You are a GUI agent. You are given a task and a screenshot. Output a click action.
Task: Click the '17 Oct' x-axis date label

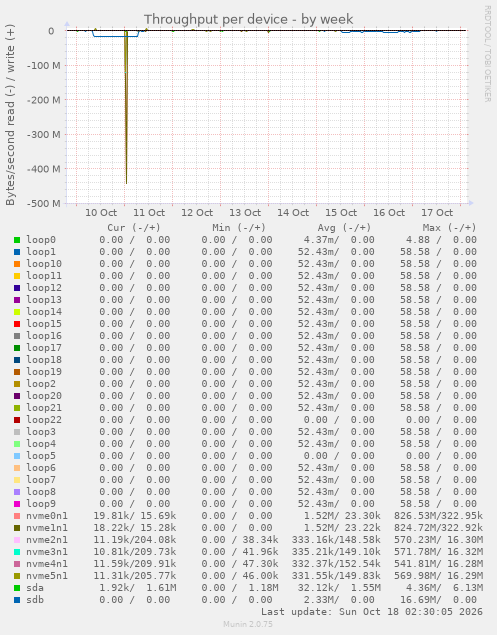click(437, 213)
